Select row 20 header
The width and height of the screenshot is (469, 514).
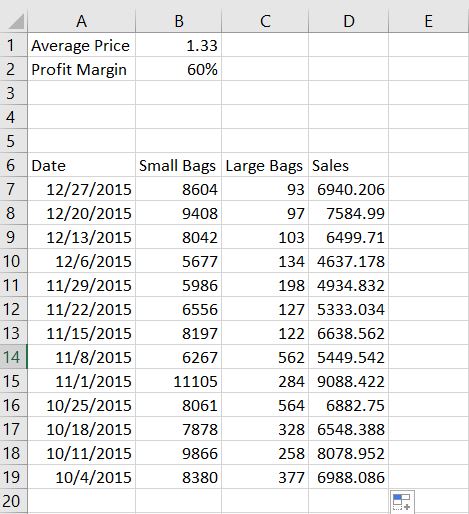(14, 501)
